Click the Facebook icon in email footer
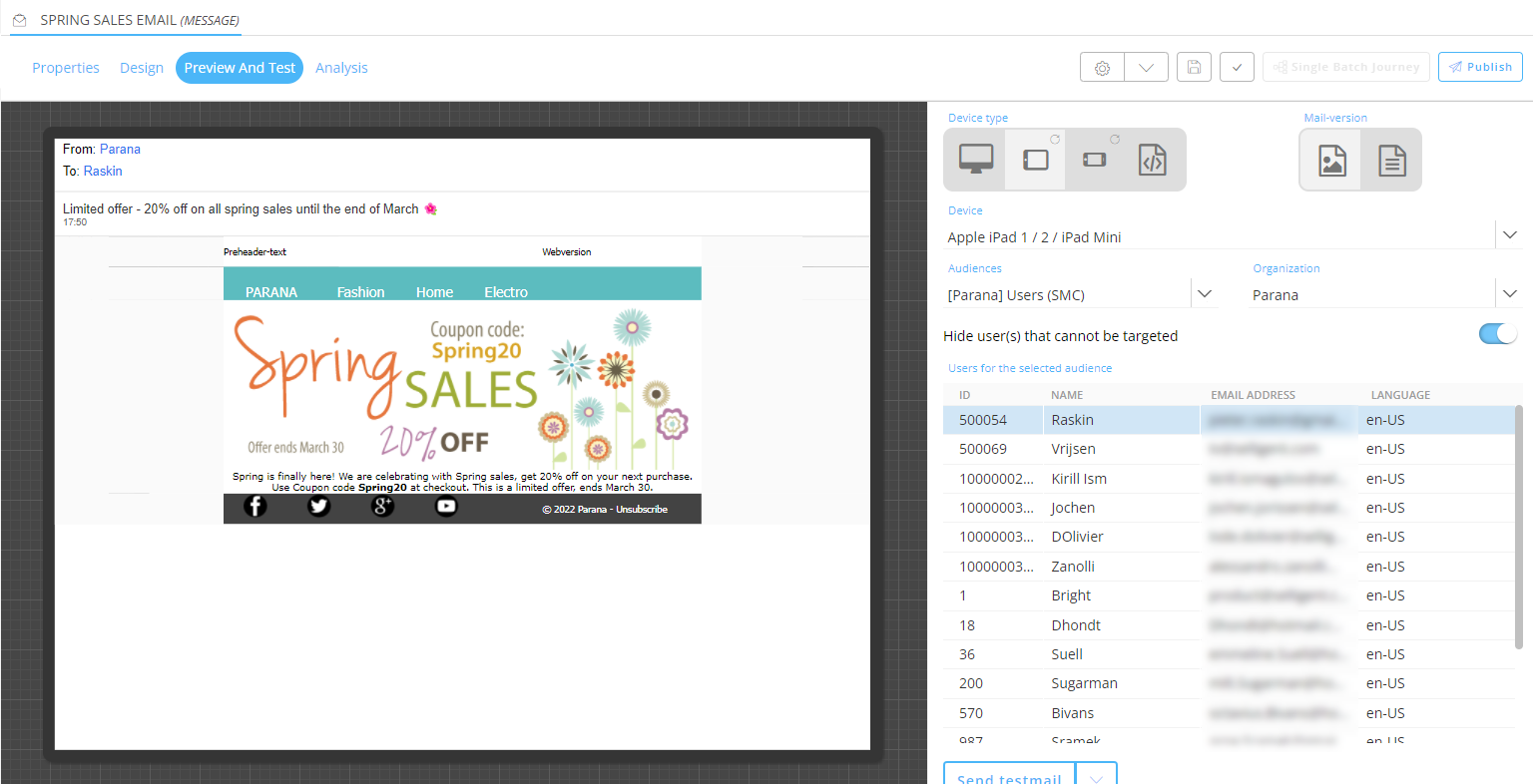 tap(255, 507)
